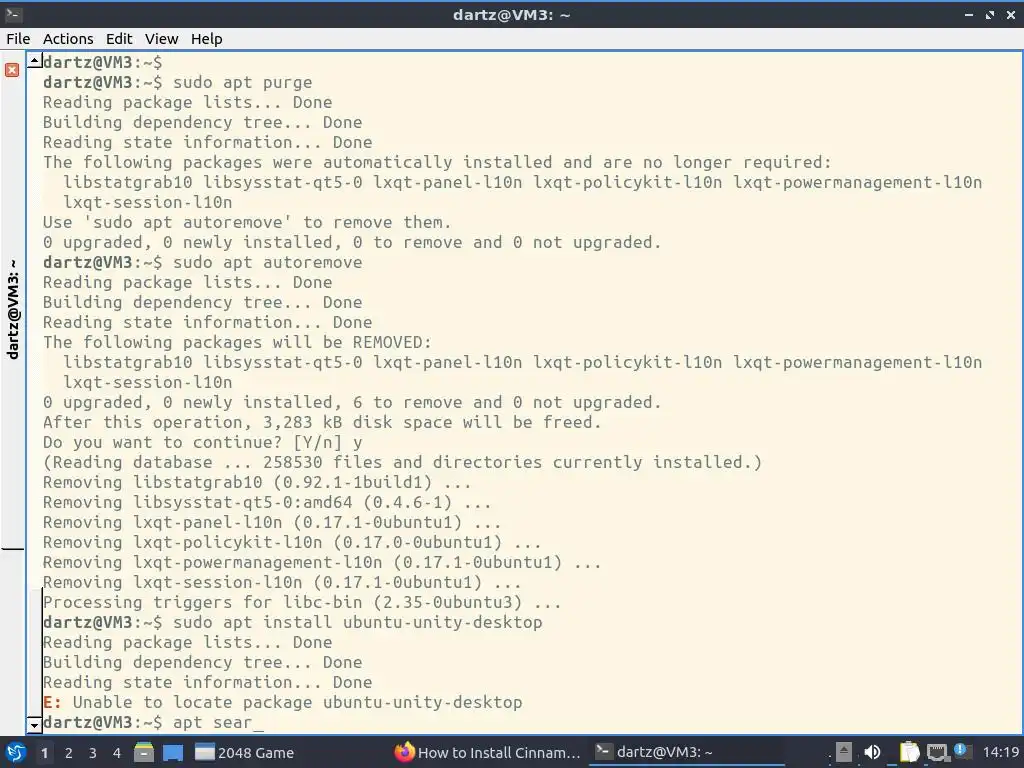Click 'After this operation, 3,283 kB' line

point(322,423)
